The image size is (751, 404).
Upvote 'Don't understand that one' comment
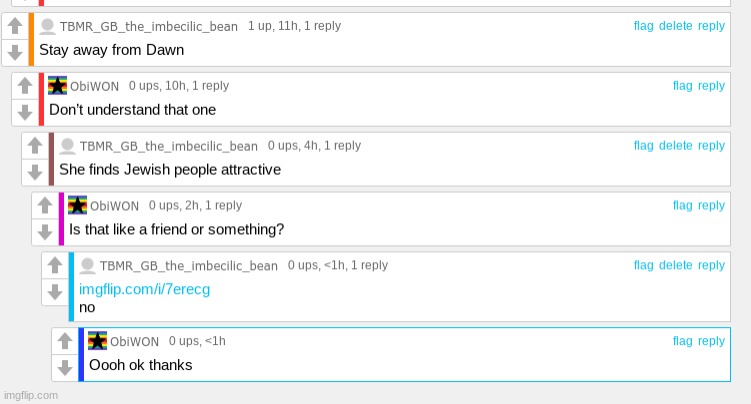[24, 86]
